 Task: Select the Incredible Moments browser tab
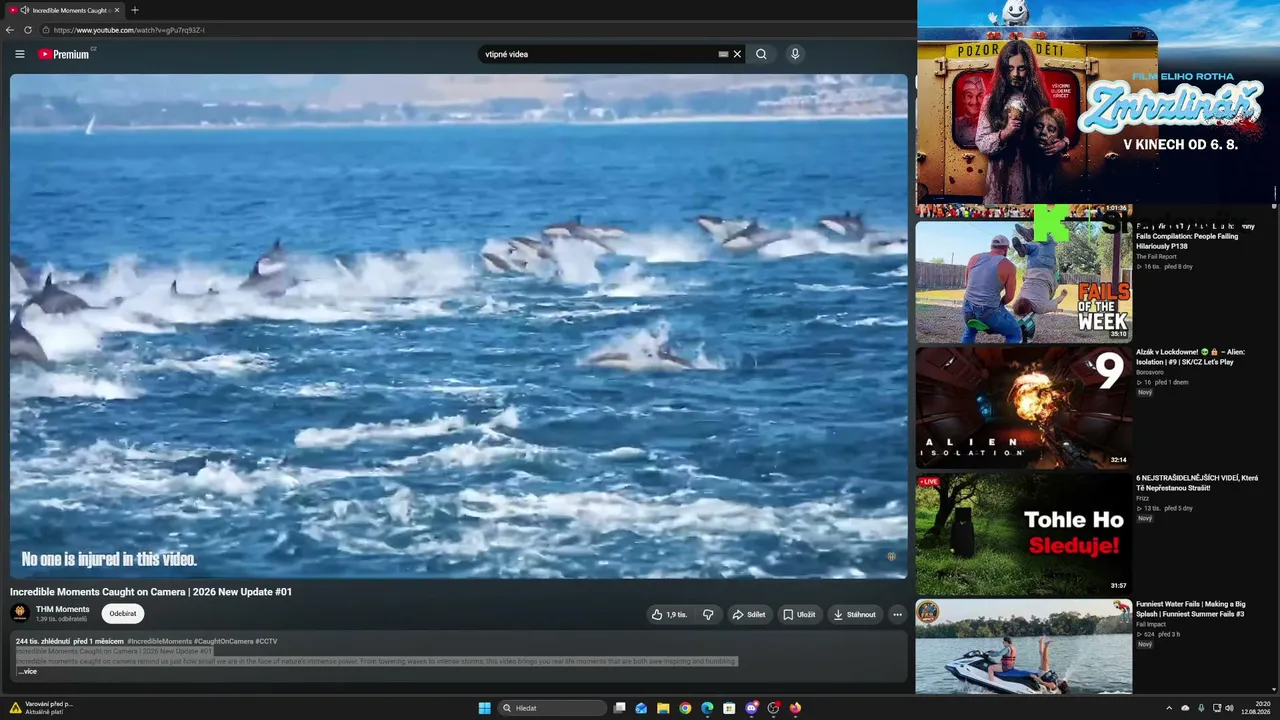pyautogui.click(x=65, y=10)
